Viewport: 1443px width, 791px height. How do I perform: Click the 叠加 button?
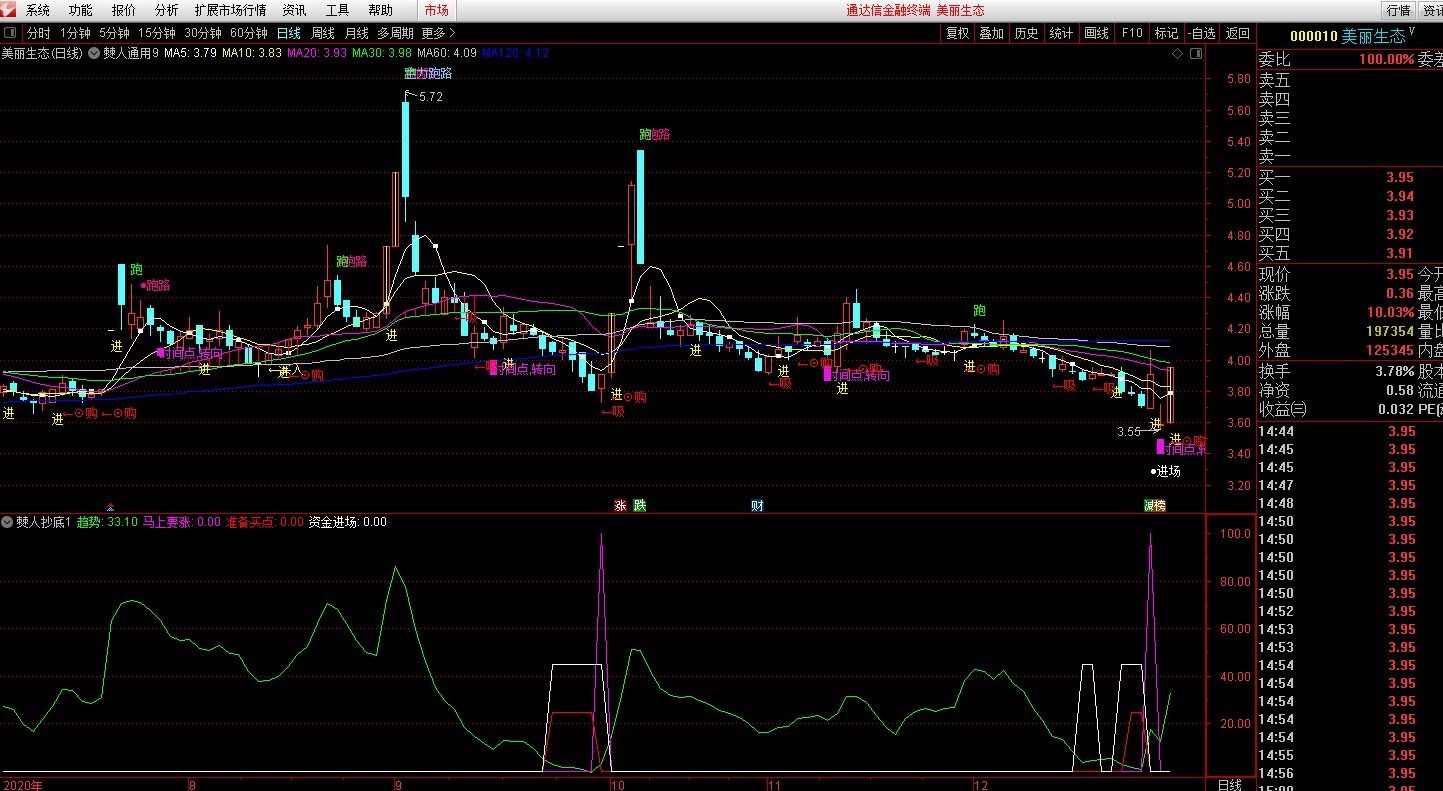coord(992,33)
